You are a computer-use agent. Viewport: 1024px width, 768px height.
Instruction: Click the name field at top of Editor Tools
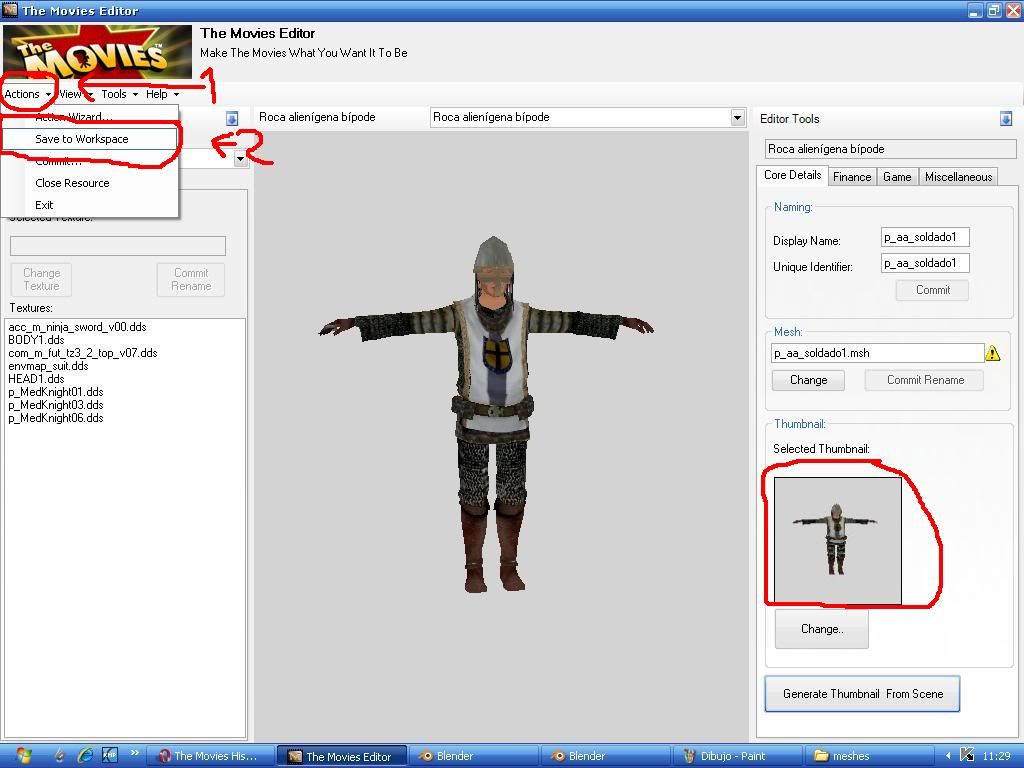pyautogui.click(x=890, y=149)
